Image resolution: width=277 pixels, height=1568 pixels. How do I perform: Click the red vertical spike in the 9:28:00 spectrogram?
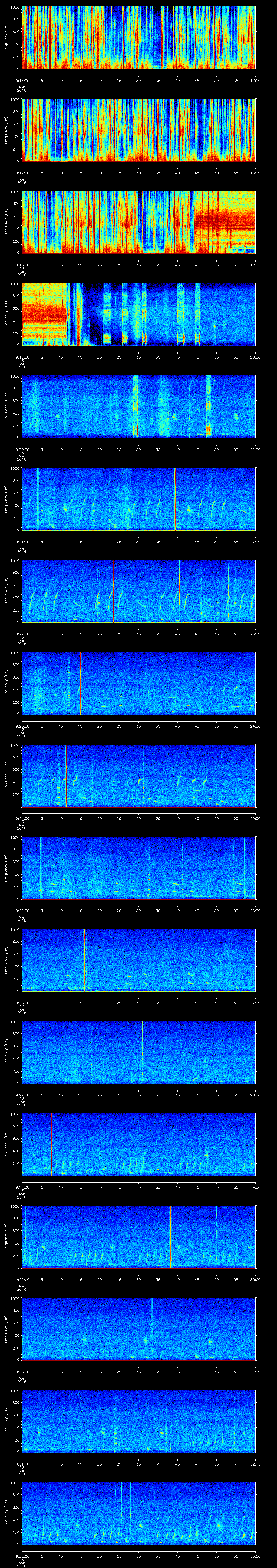(x=51, y=1144)
